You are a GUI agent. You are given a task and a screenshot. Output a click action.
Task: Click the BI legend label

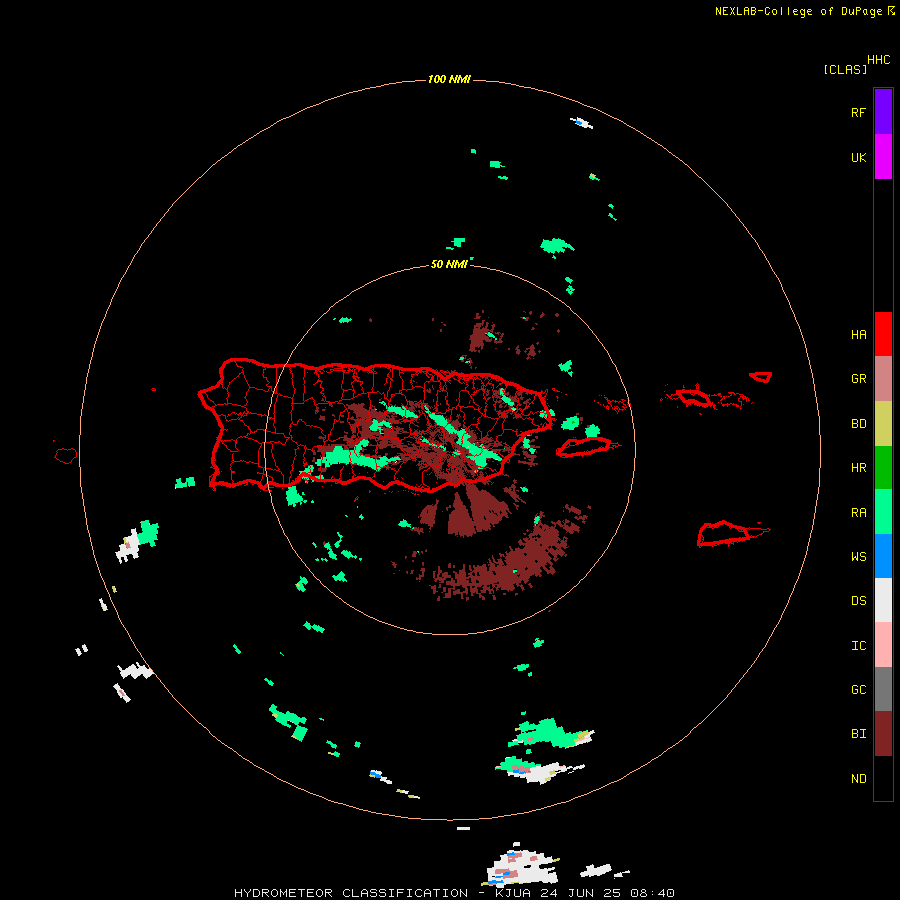(x=858, y=734)
